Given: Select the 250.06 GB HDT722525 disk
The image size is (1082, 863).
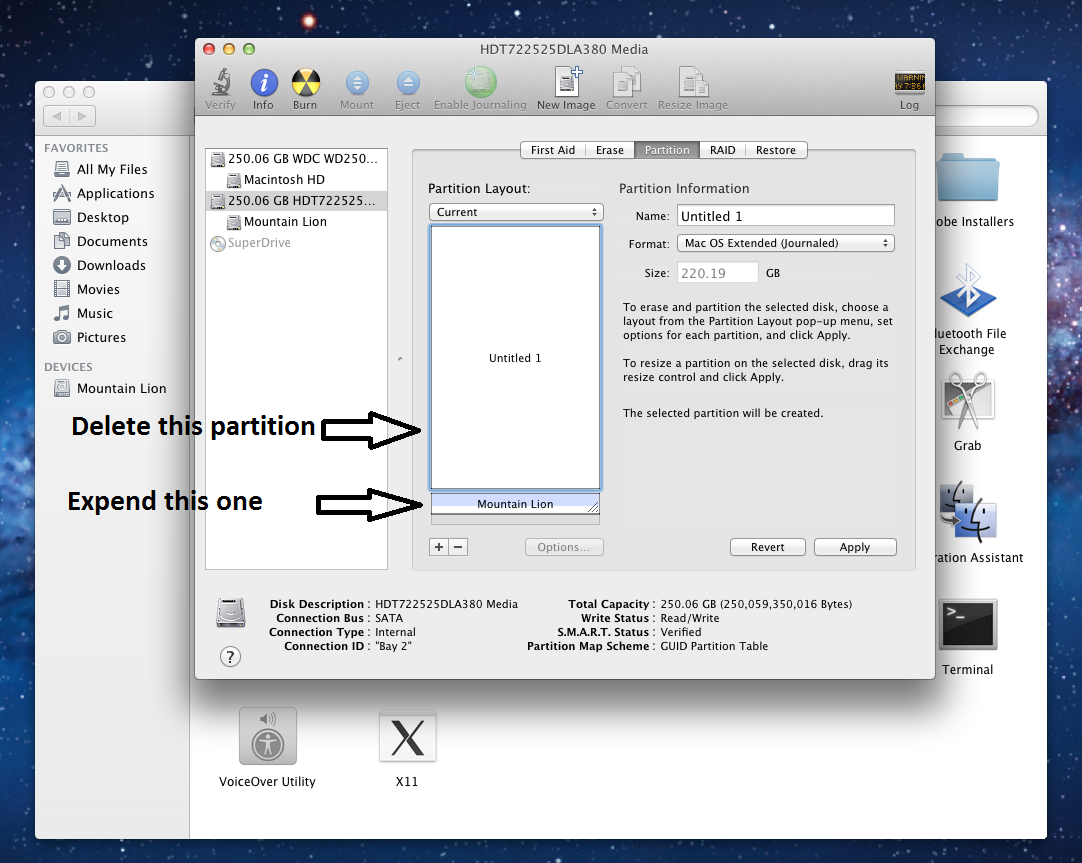Looking at the screenshot, I should tap(296, 201).
